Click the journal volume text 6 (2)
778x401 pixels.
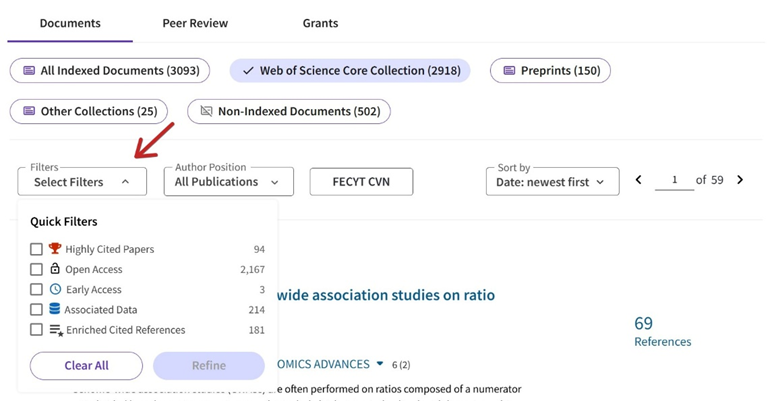pos(401,365)
